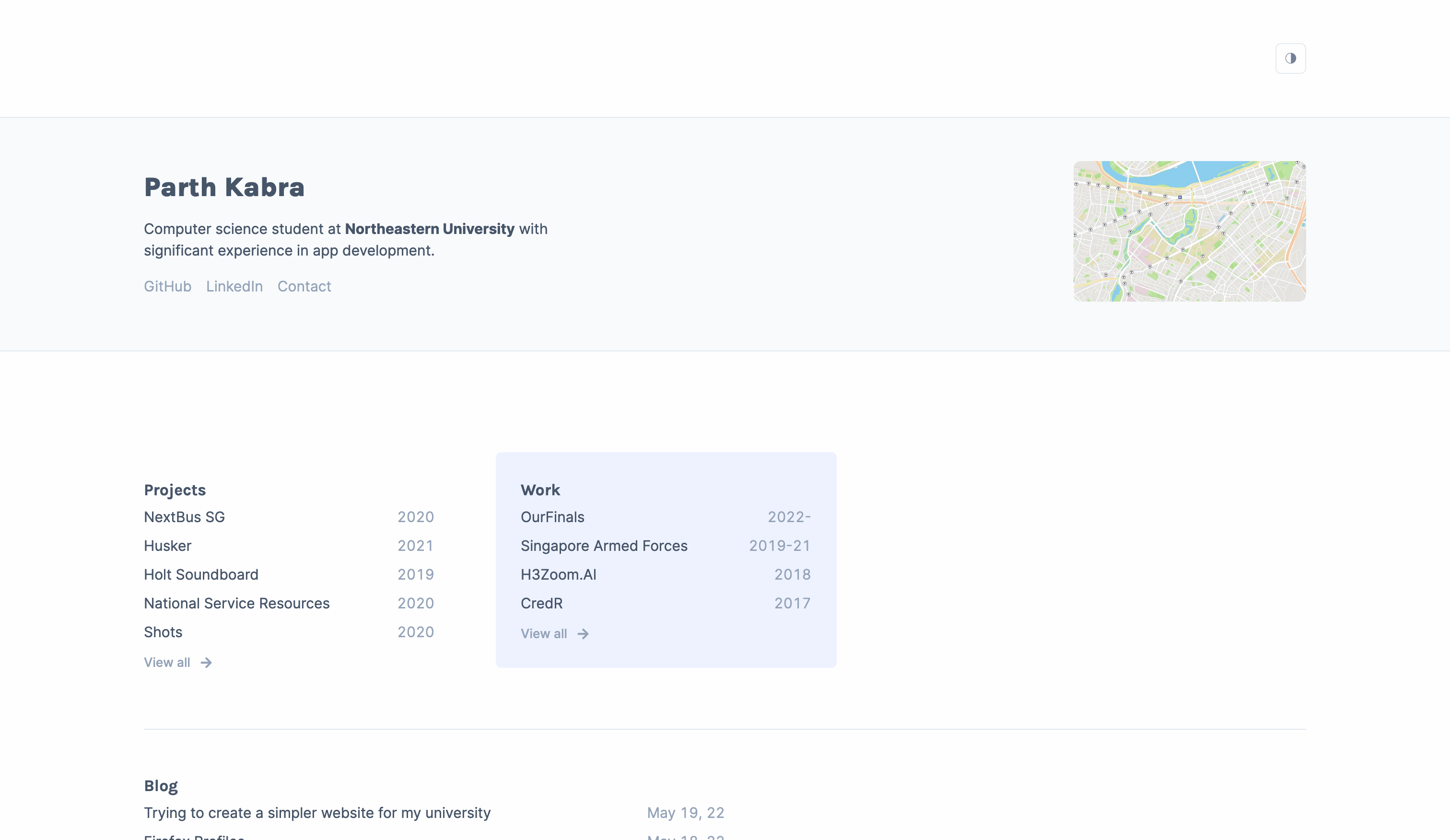Click the Northeastern University bold text
The height and width of the screenshot is (840, 1450).
coord(429,229)
